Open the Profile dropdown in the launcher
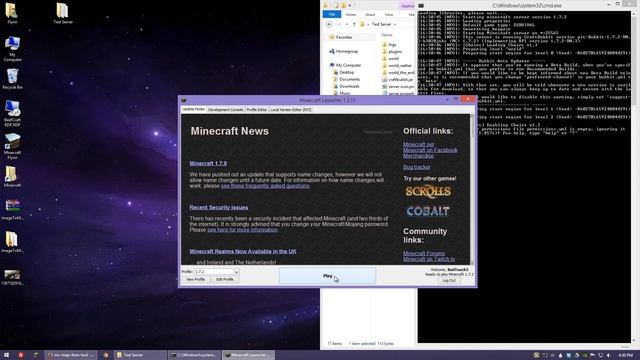640x360 pixels. coord(236,272)
